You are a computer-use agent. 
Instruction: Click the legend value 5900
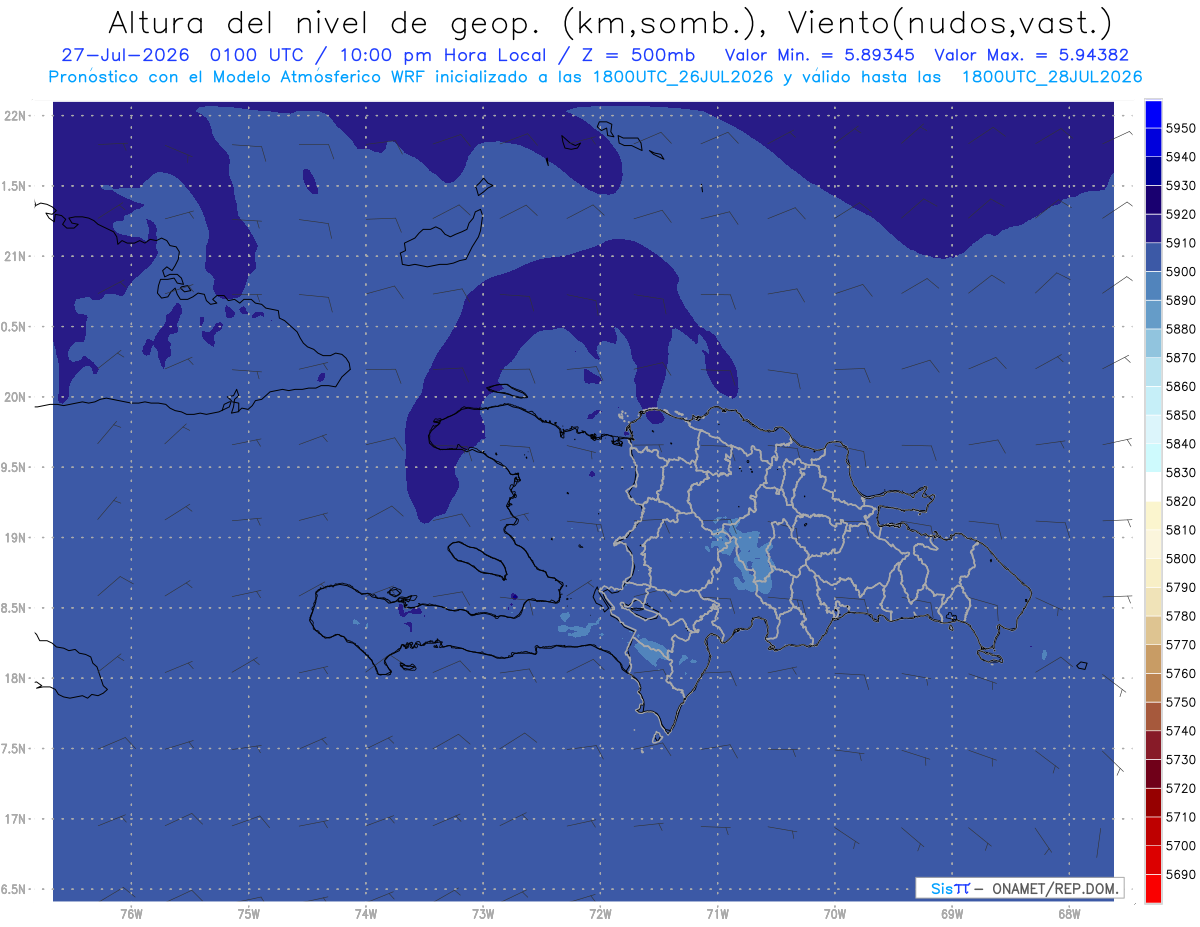1181,271
